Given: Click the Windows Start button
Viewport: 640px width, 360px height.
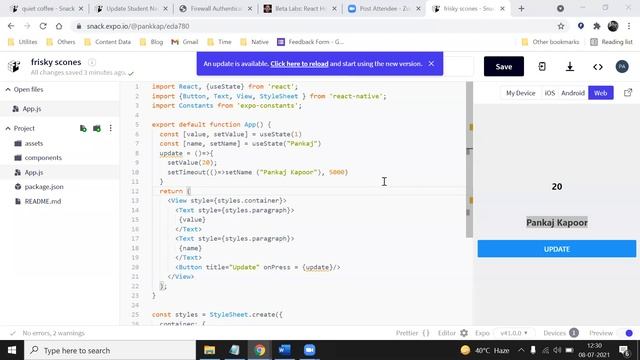Looking at the screenshot, I should pos(12,350).
